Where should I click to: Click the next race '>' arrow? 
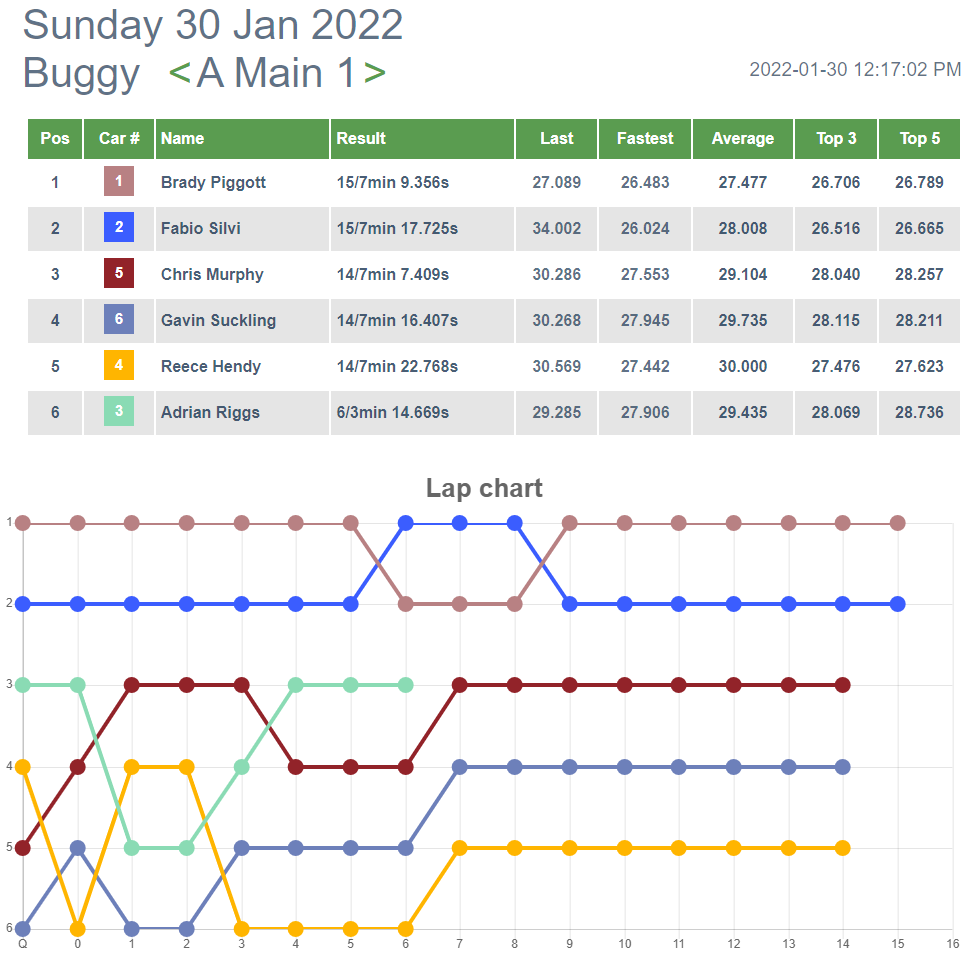(x=375, y=73)
